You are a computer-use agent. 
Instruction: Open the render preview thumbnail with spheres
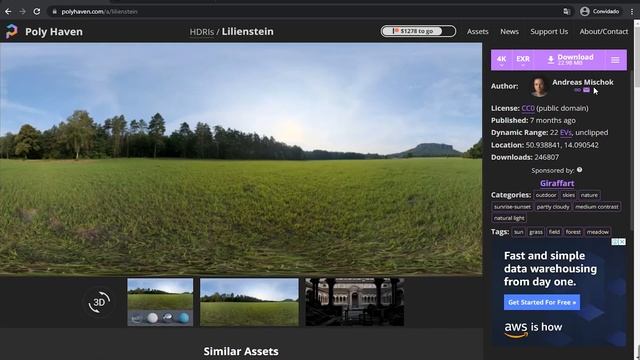click(160, 302)
